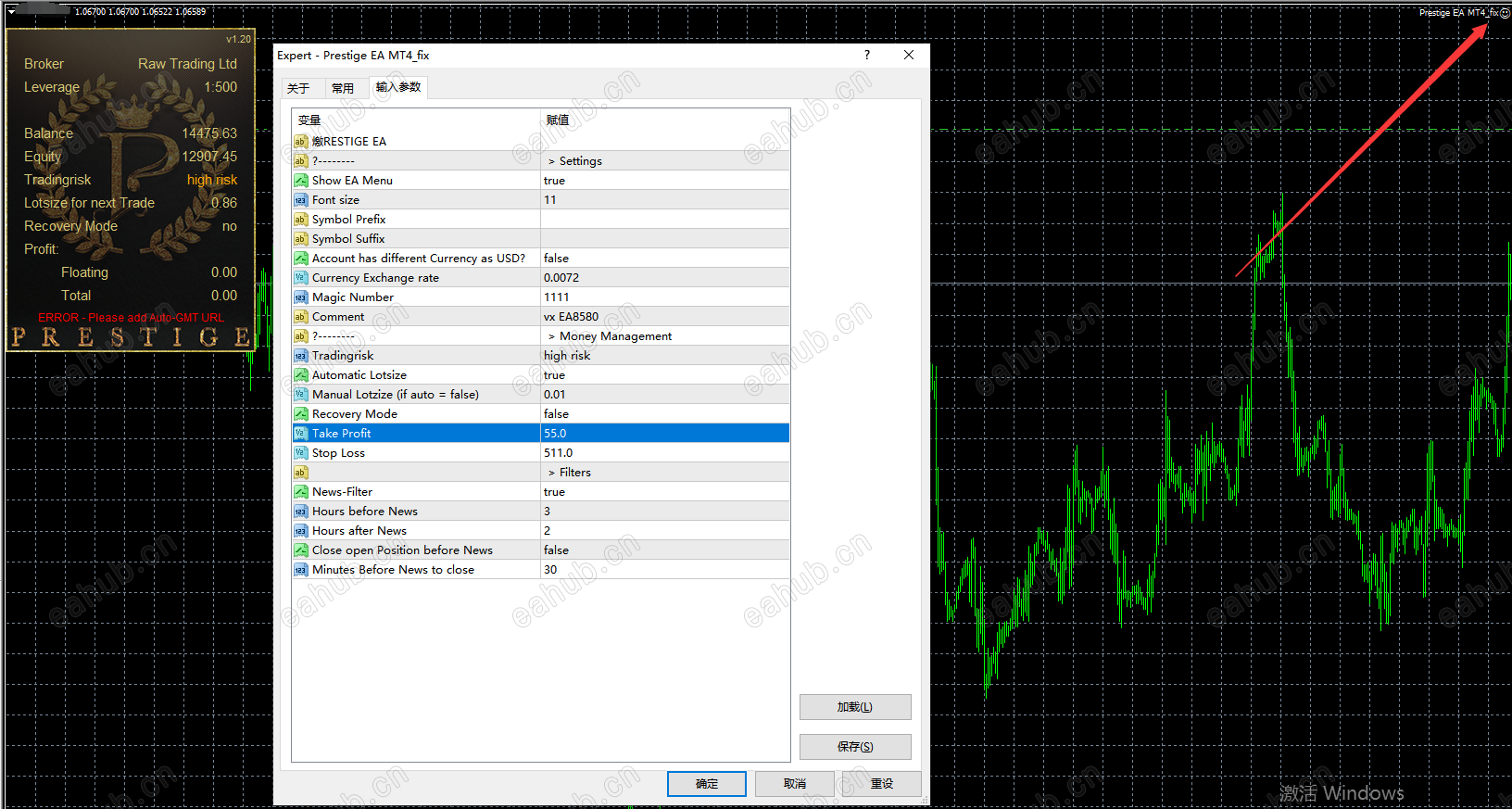
Task: Click the icon beside the PRESTIGE EA row
Action: pyautogui.click(x=300, y=142)
